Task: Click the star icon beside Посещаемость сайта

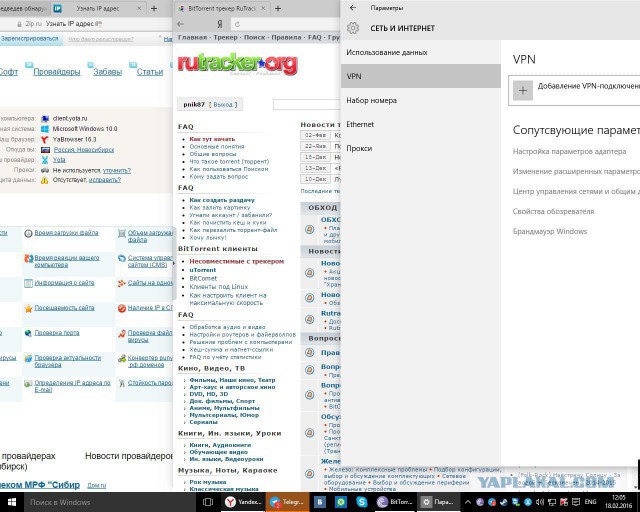Action: pos(28,308)
